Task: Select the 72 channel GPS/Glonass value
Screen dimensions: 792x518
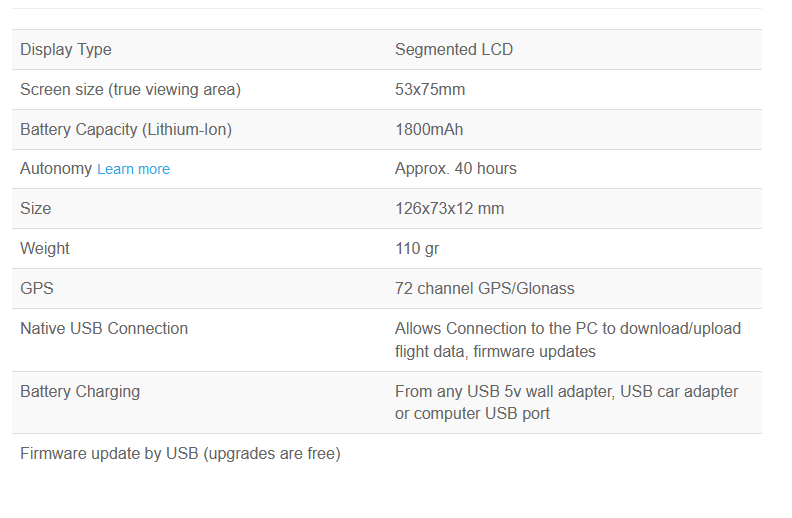Action: 484,288
